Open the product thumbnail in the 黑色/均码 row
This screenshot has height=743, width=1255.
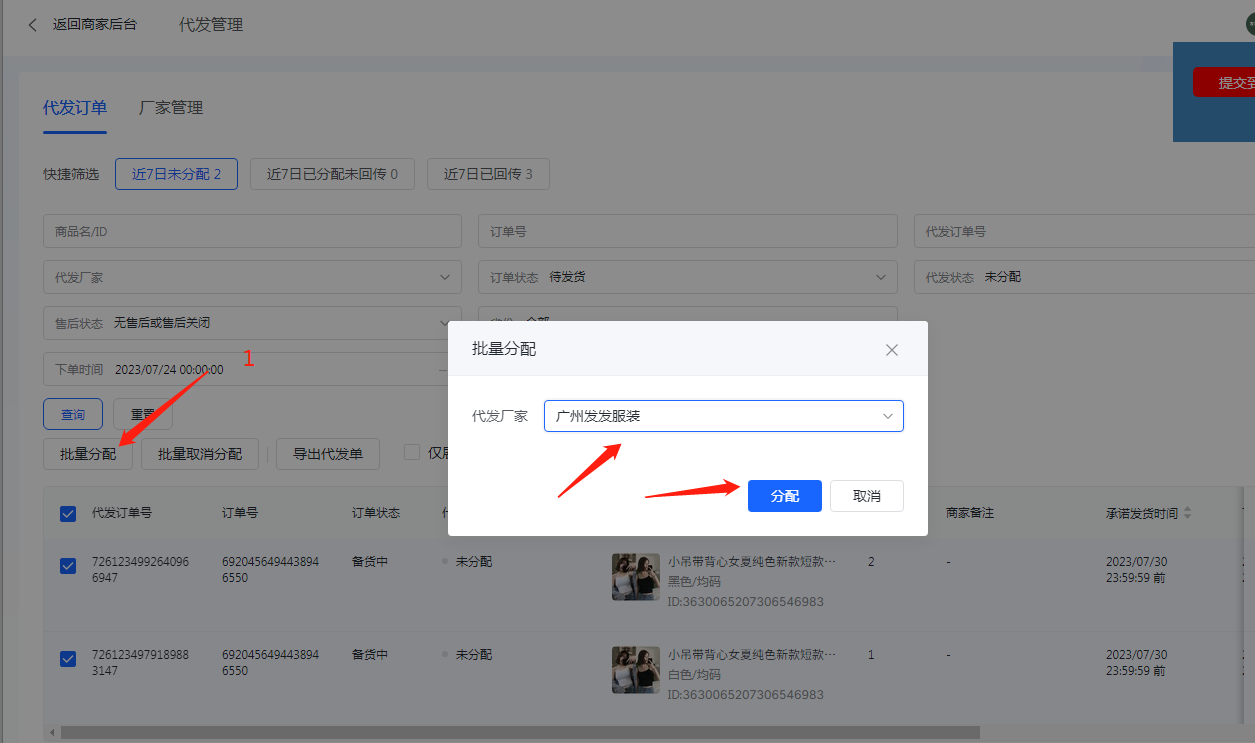[x=636, y=577]
